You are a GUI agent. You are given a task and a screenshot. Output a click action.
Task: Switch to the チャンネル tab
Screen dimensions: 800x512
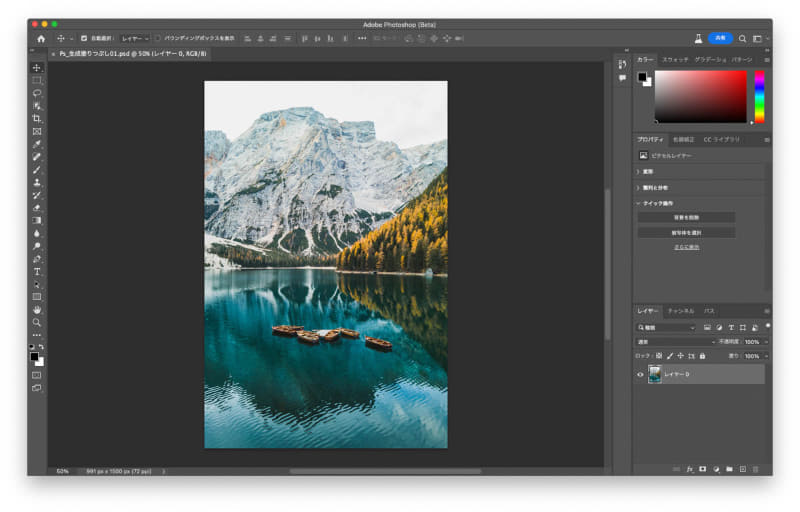click(681, 311)
